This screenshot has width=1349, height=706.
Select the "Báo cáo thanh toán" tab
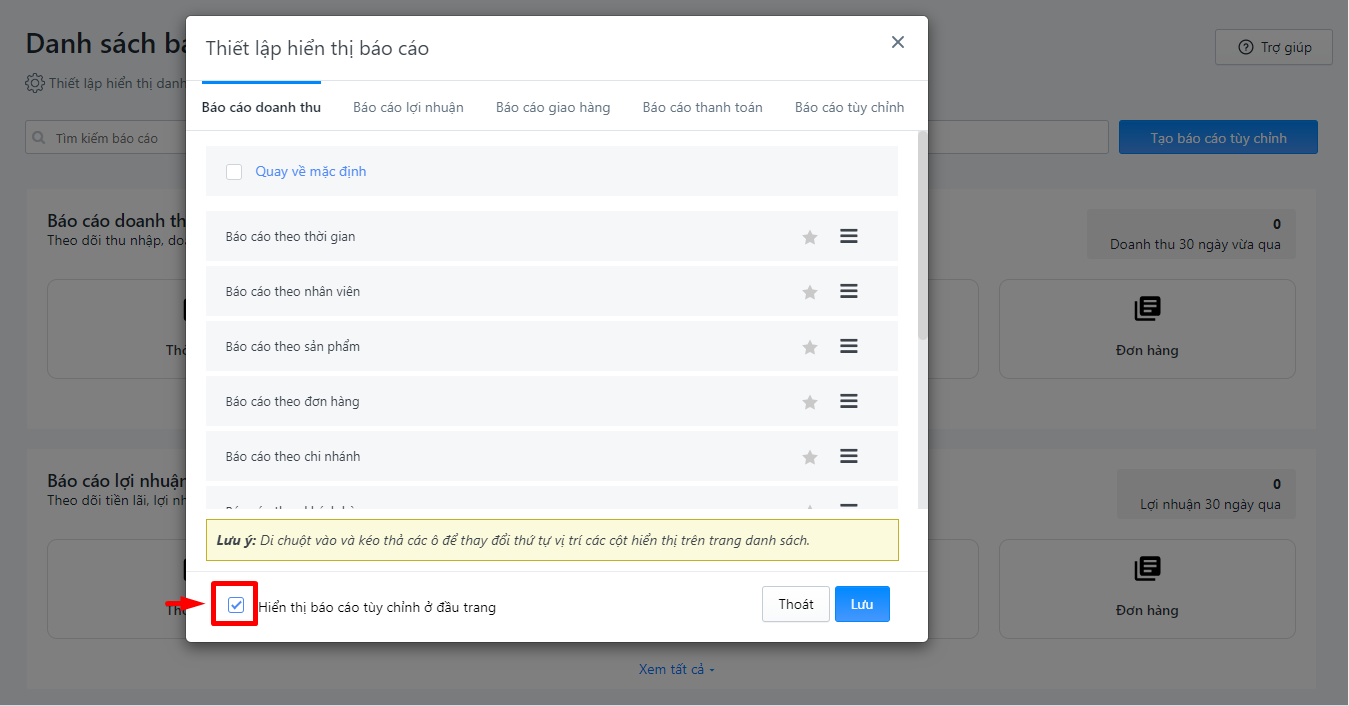click(702, 107)
